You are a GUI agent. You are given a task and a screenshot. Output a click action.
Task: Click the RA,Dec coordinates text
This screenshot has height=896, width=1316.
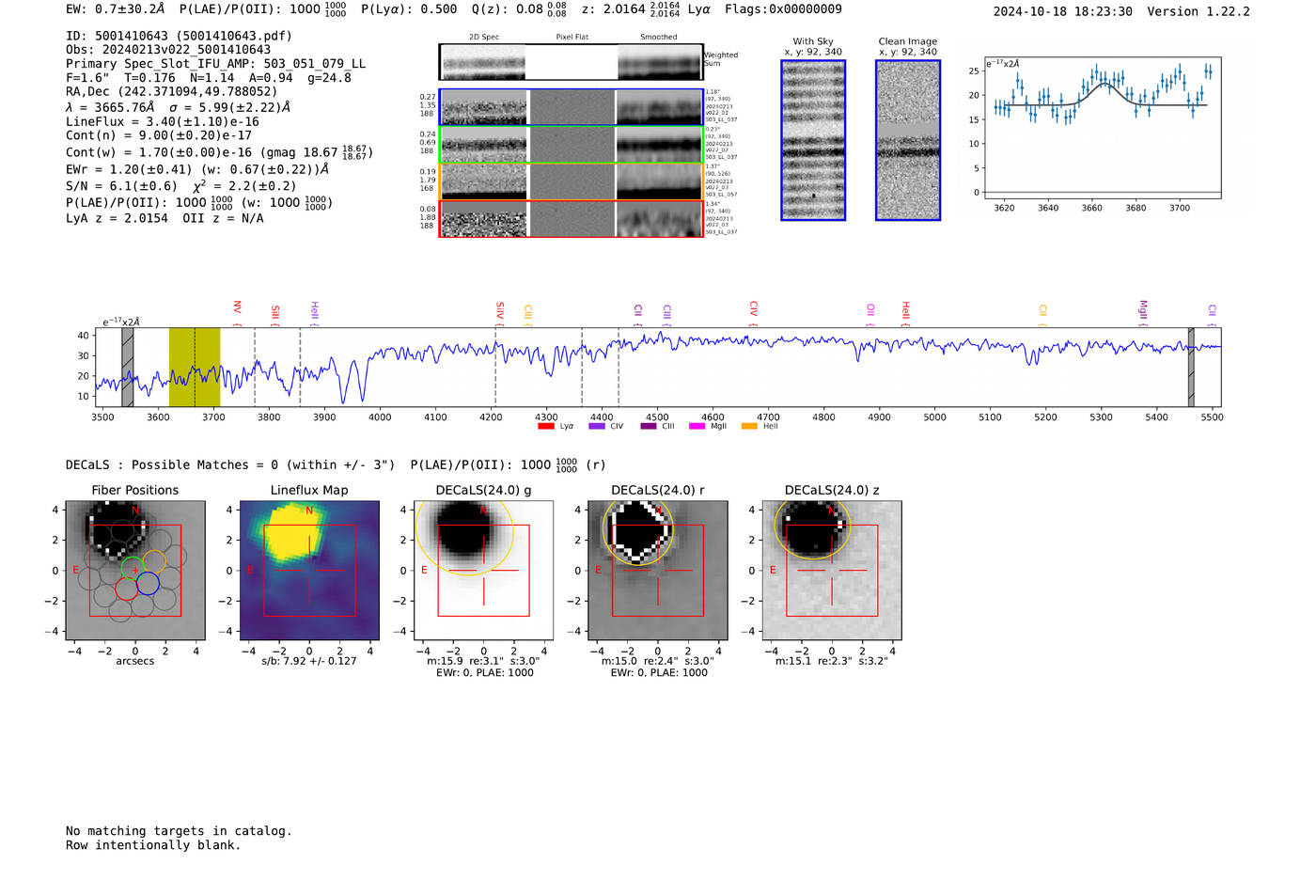click(x=171, y=91)
